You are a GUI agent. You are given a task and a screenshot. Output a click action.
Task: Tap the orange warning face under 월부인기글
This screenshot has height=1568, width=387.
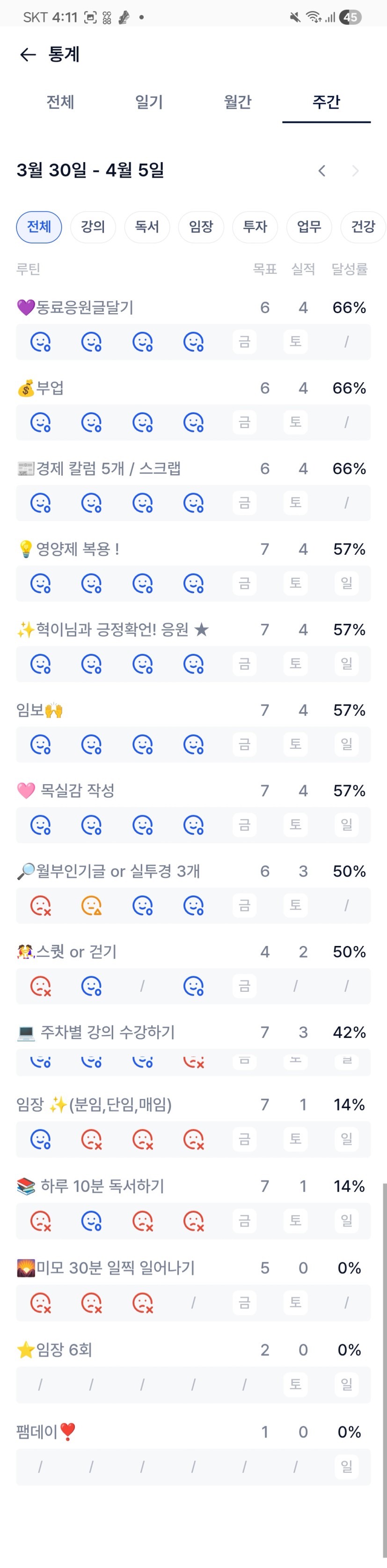pos(91,906)
